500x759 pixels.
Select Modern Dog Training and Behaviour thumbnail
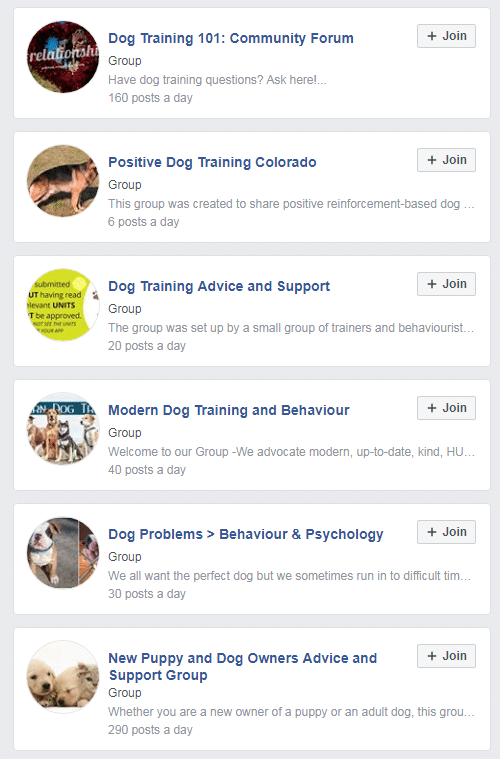[x=63, y=428]
